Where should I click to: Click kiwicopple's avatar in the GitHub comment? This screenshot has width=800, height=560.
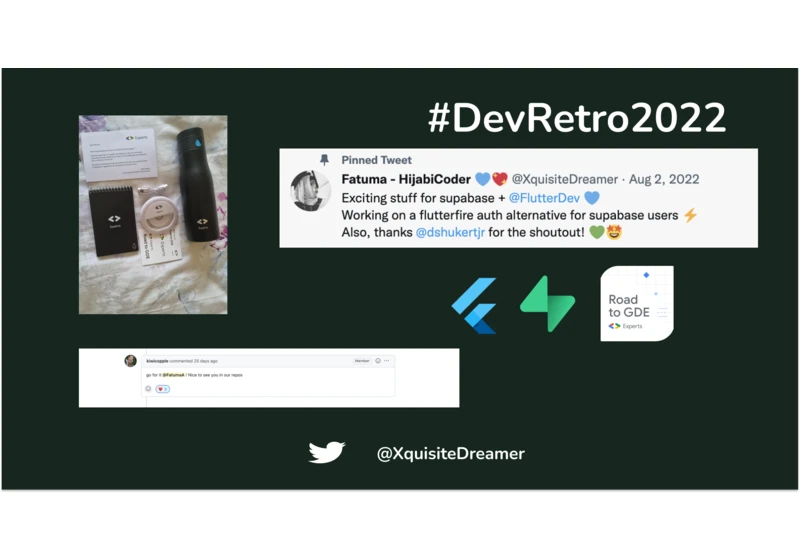tap(131, 361)
